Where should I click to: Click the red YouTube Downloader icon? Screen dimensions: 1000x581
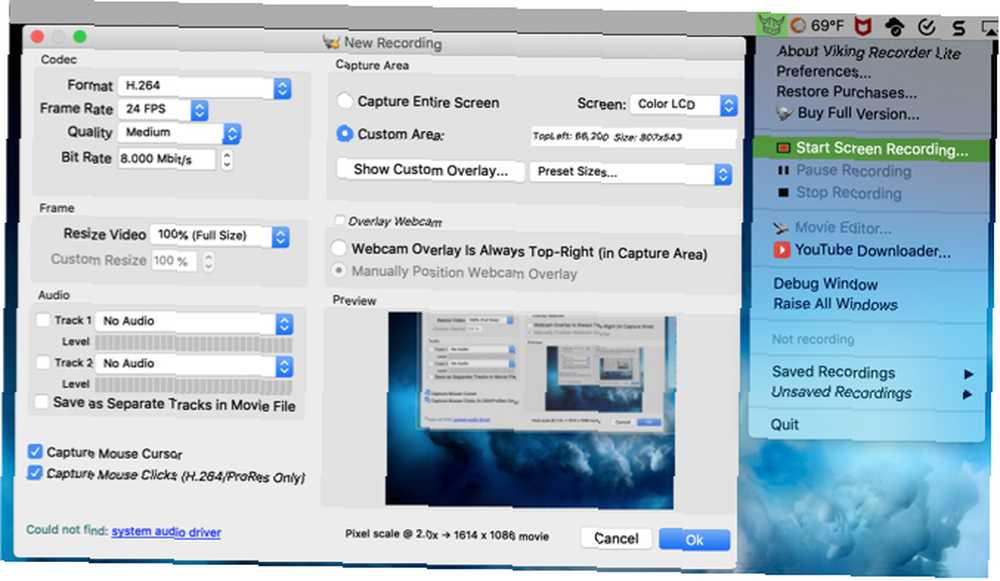[x=781, y=249]
